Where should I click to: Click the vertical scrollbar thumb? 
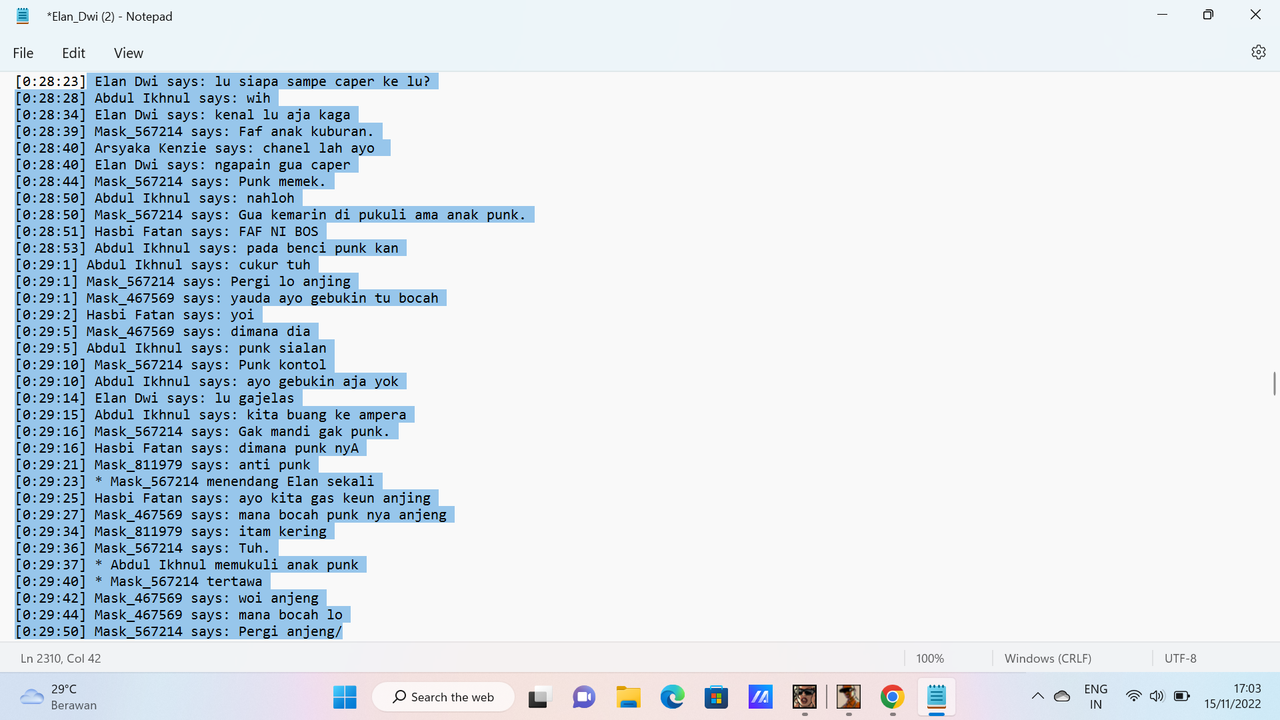(1274, 383)
